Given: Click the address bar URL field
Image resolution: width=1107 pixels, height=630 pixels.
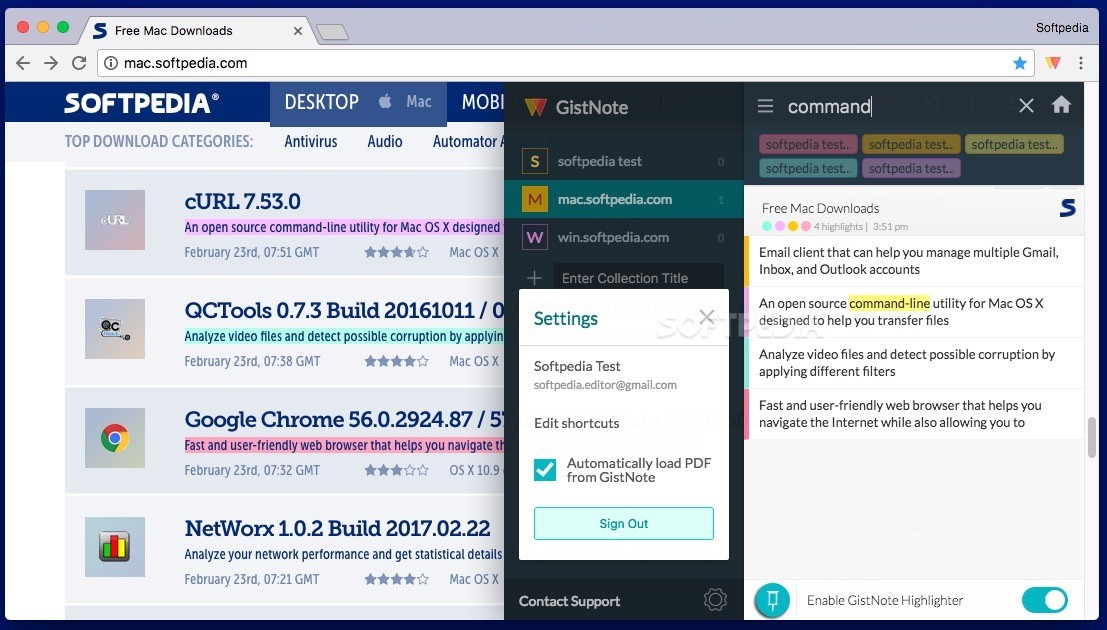Looking at the screenshot, I should click(565, 63).
